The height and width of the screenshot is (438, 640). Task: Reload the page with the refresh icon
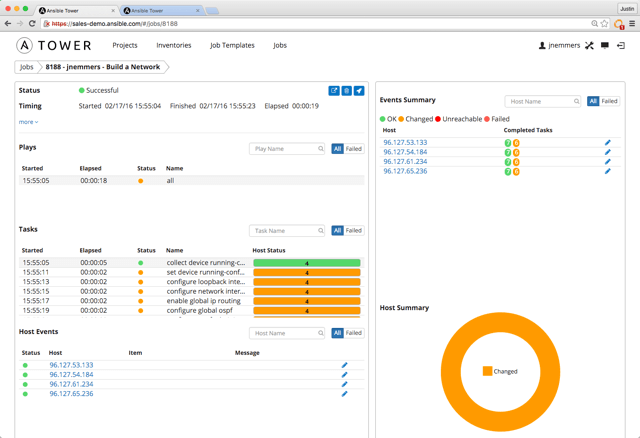[x=32, y=24]
